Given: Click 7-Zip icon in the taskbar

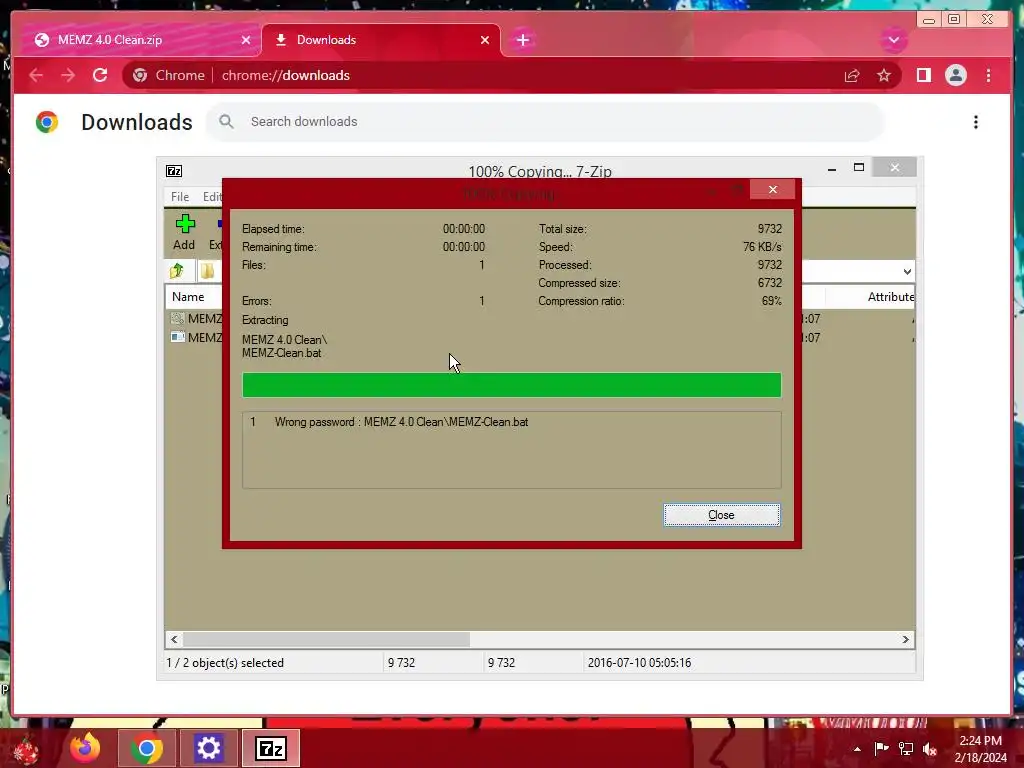Looking at the screenshot, I should click(x=271, y=748).
